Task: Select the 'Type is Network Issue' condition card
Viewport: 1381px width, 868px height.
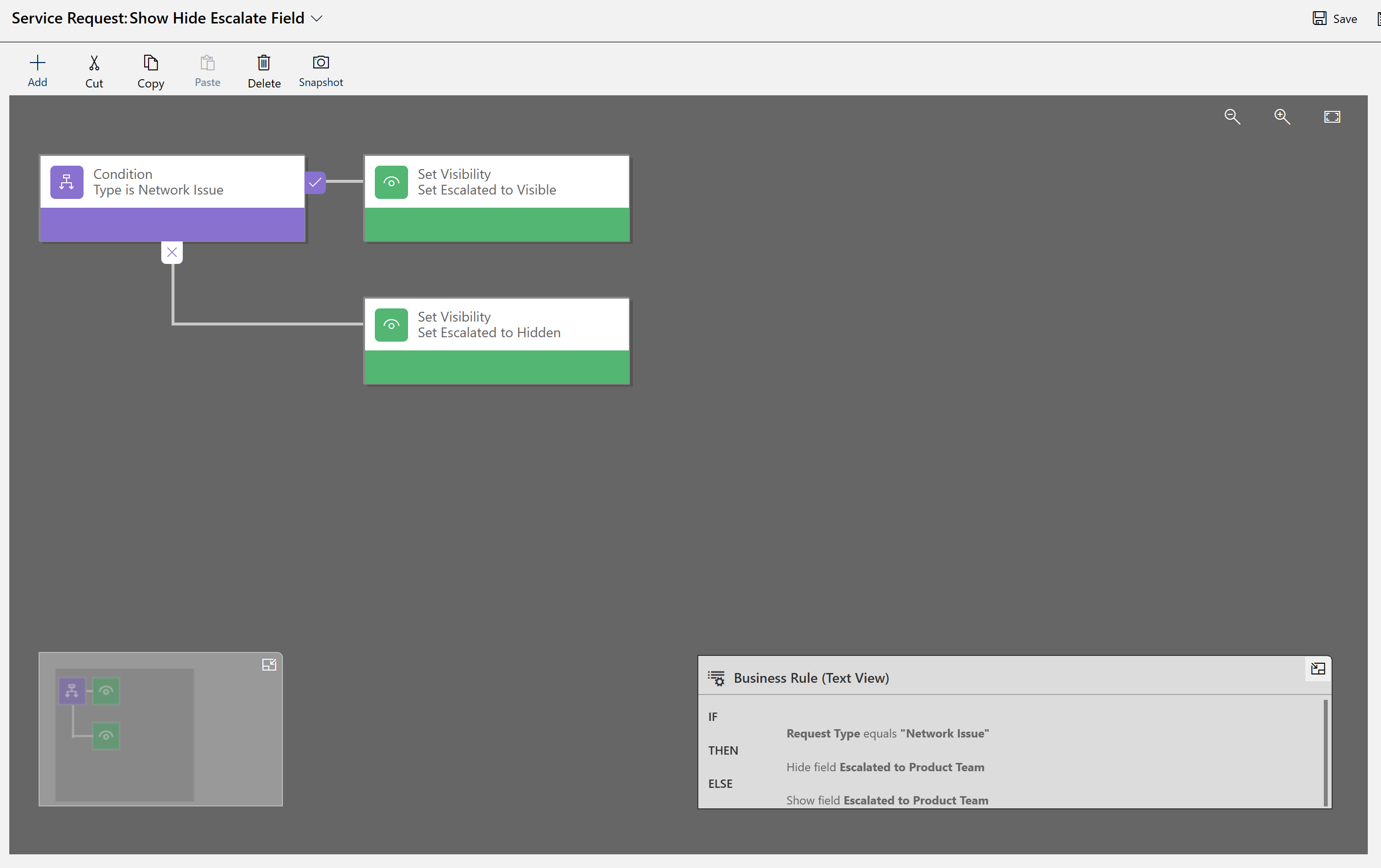Action: pos(172,198)
